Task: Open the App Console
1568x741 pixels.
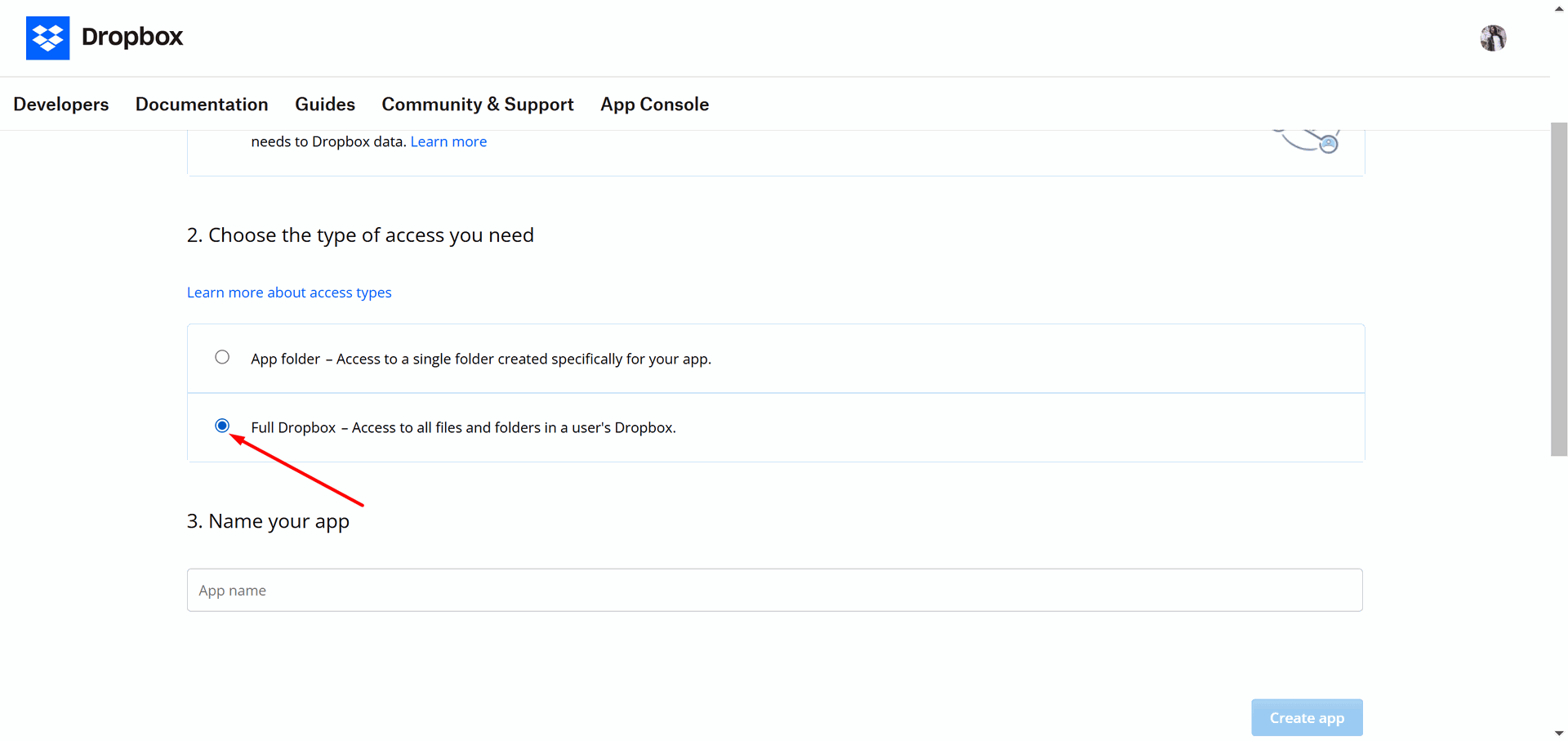Action: point(654,105)
